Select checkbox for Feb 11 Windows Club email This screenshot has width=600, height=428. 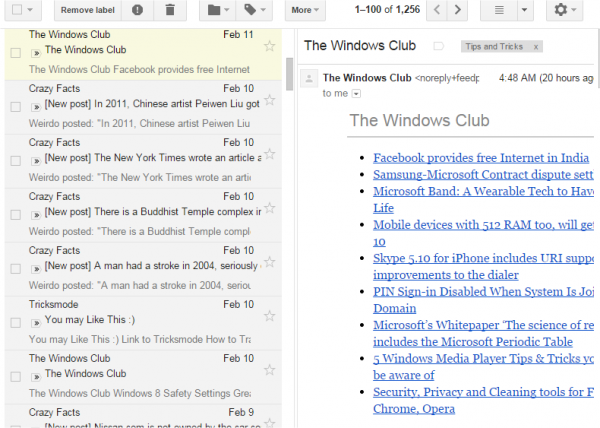pos(16,53)
